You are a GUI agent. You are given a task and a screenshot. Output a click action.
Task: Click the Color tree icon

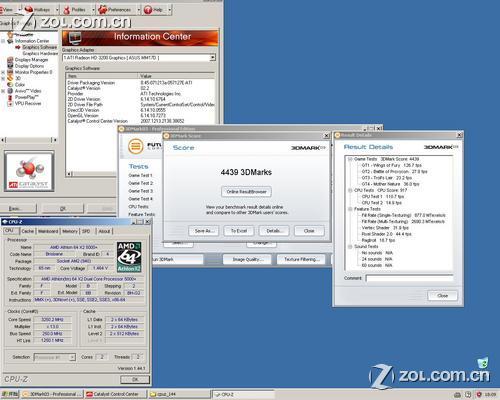(x=10, y=85)
